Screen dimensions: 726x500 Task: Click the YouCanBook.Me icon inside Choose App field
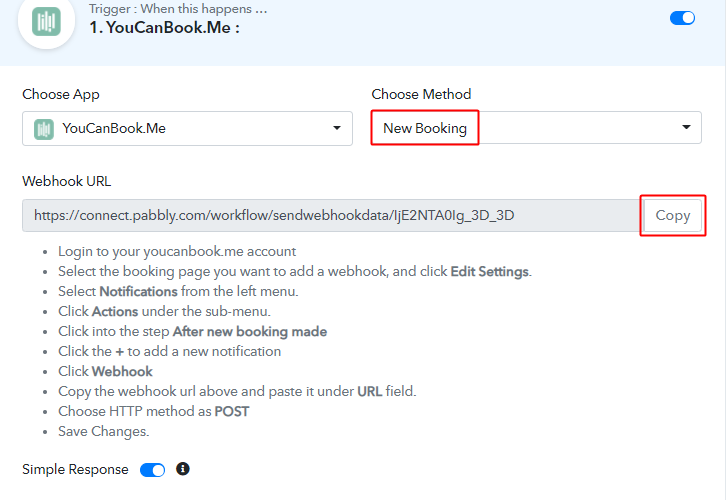click(44, 129)
